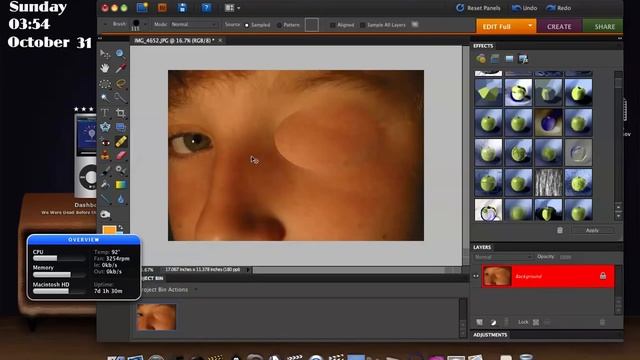Toggle the lock icon on Background layer

[603, 276]
